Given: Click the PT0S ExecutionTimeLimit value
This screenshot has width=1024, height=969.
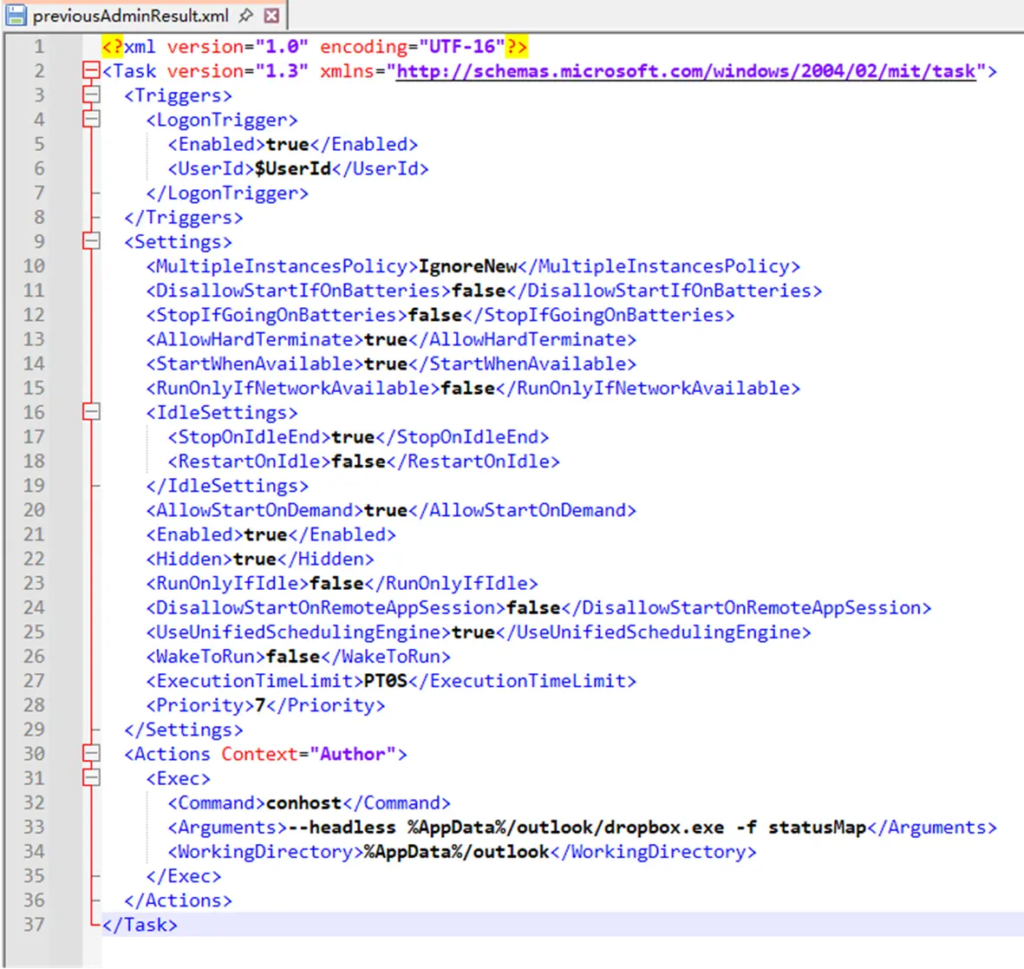Looking at the screenshot, I should pos(385,681).
